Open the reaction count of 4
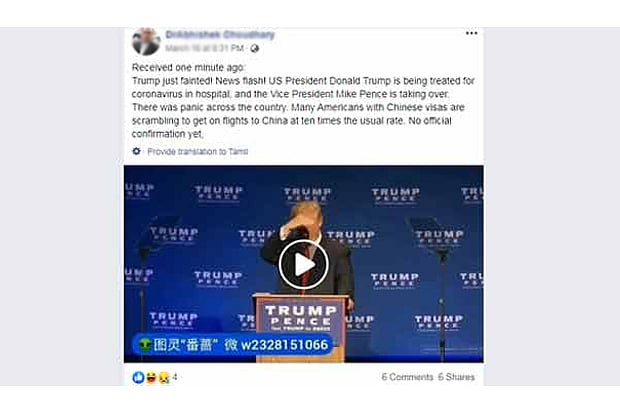Viewport: 620px width, 414px height. 175,377
